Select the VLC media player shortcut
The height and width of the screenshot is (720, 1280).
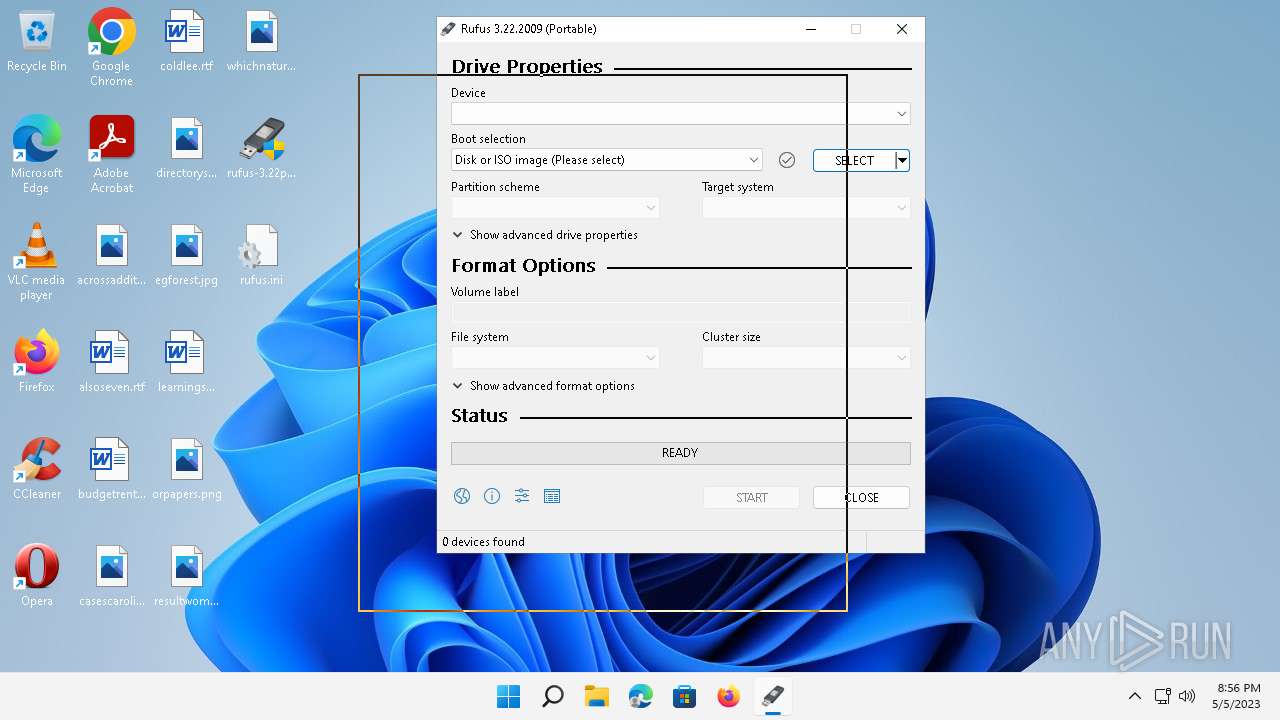click(x=37, y=261)
